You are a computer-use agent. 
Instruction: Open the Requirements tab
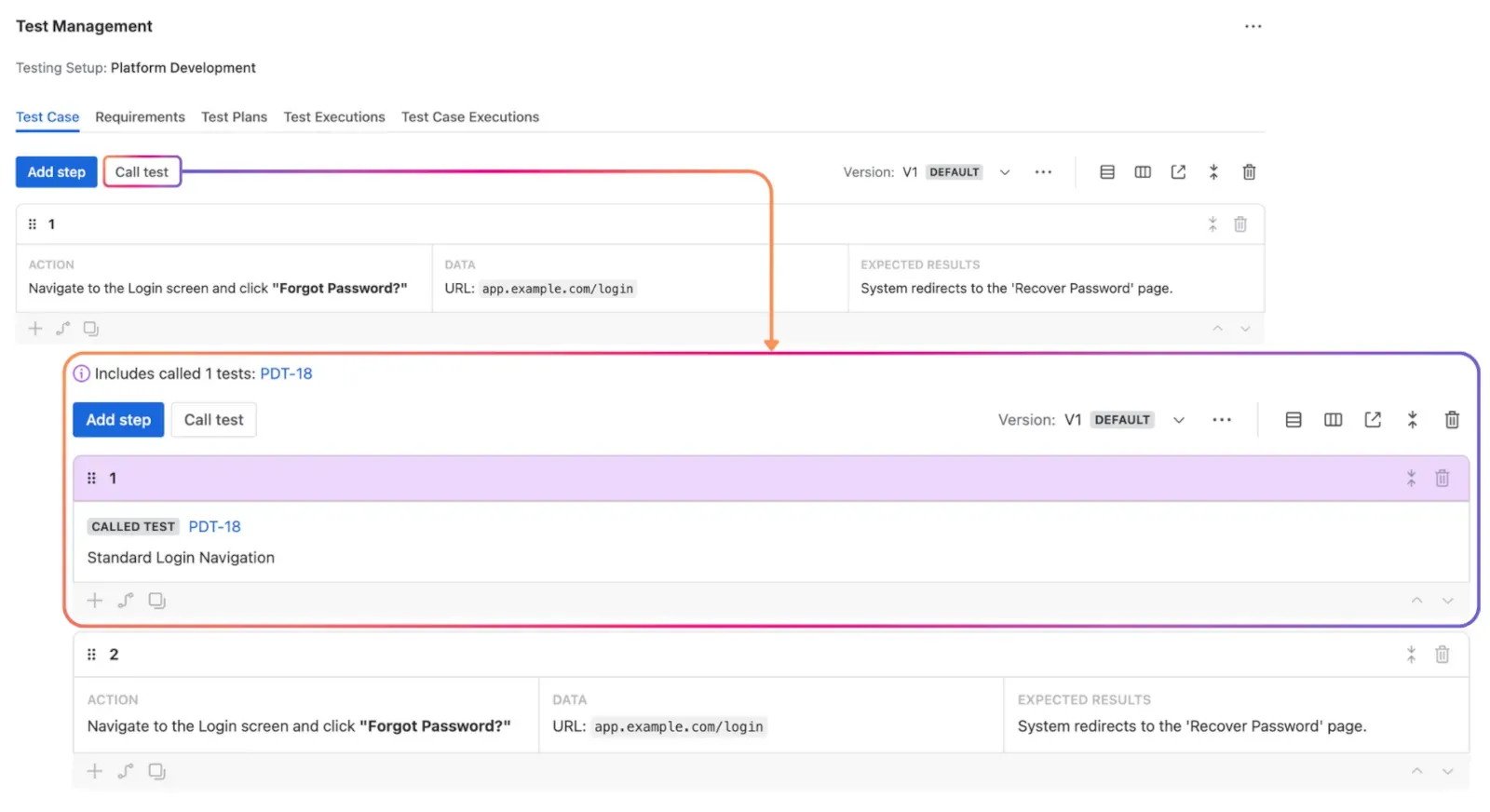(x=140, y=117)
